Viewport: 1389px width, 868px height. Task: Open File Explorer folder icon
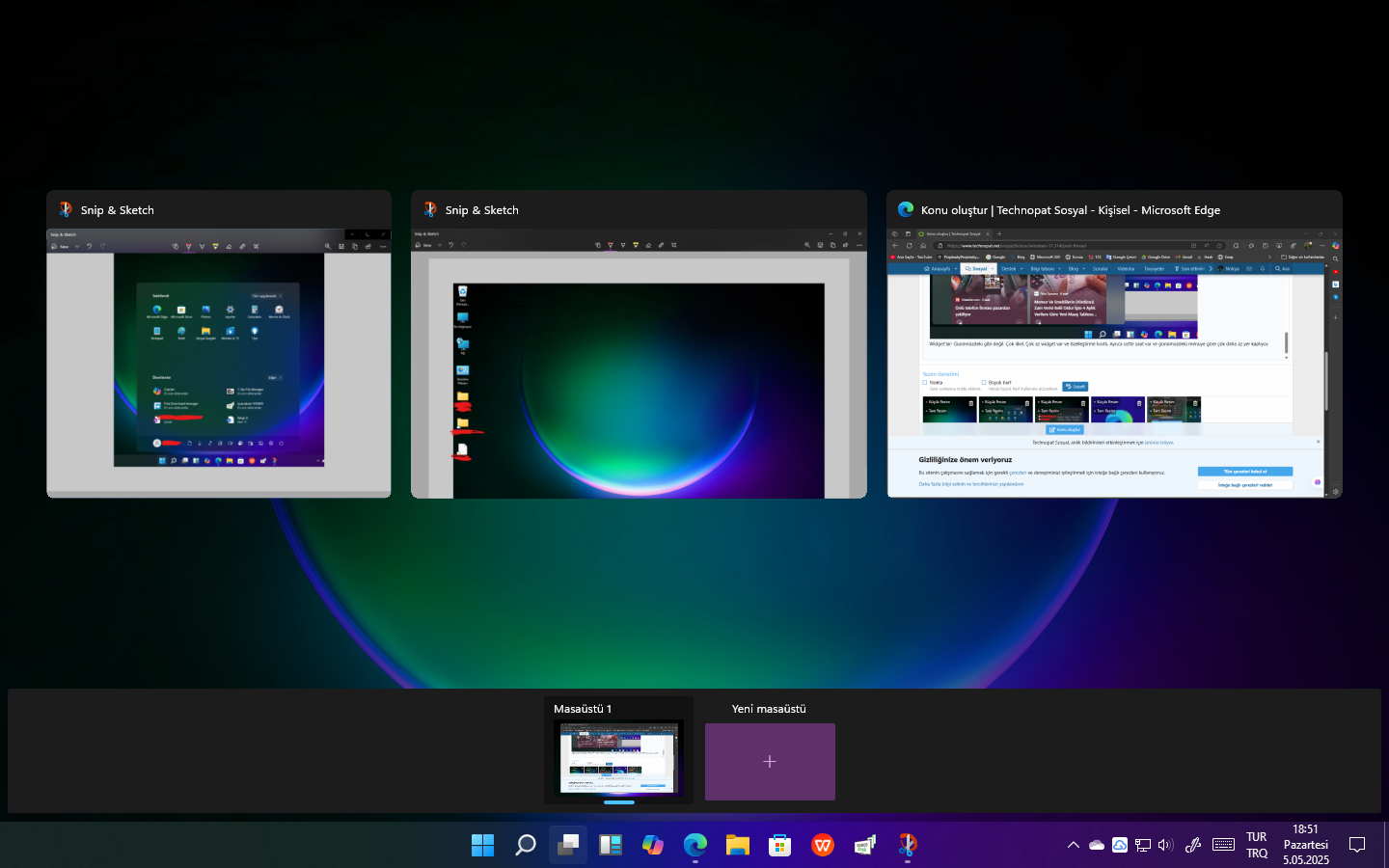click(x=738, y=845)
